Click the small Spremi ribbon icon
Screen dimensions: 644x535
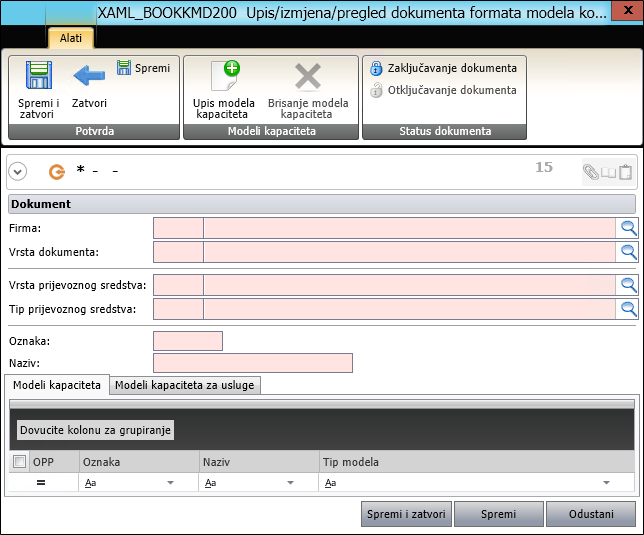pos(124,67)
